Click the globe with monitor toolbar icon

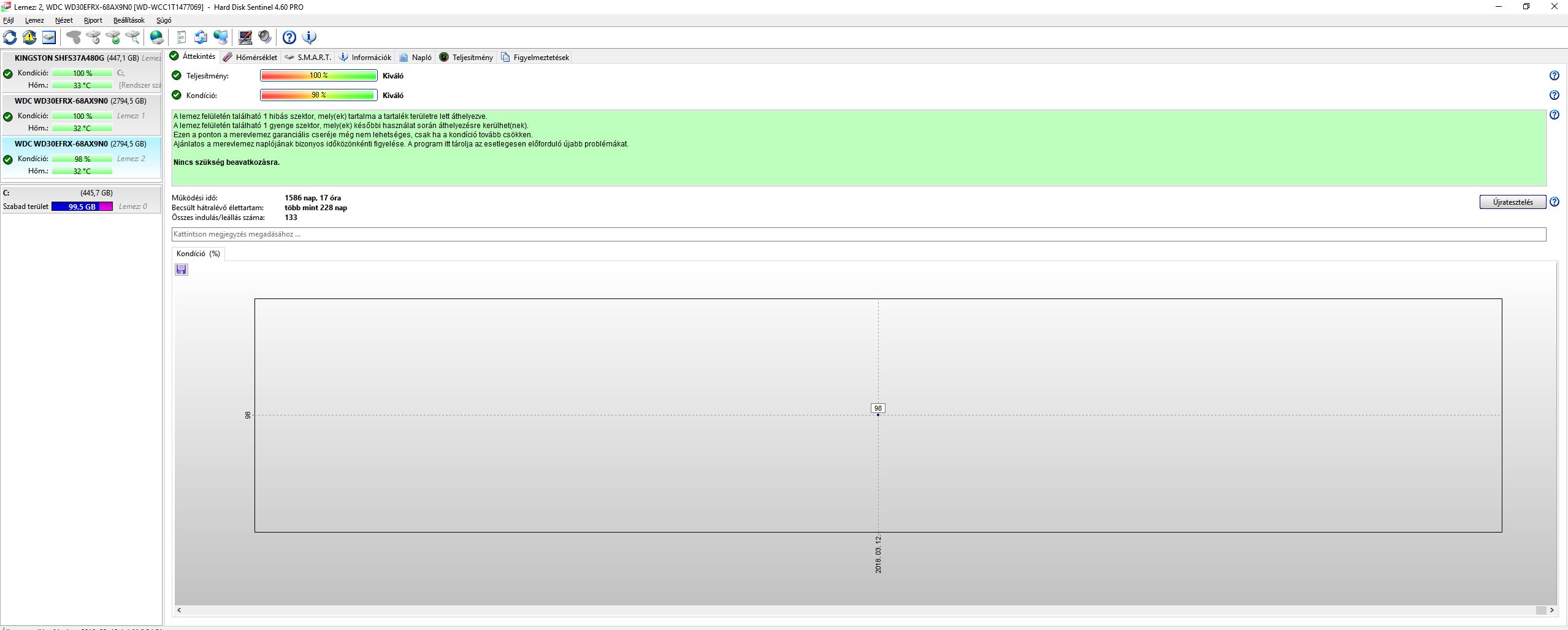pos(221,37)
